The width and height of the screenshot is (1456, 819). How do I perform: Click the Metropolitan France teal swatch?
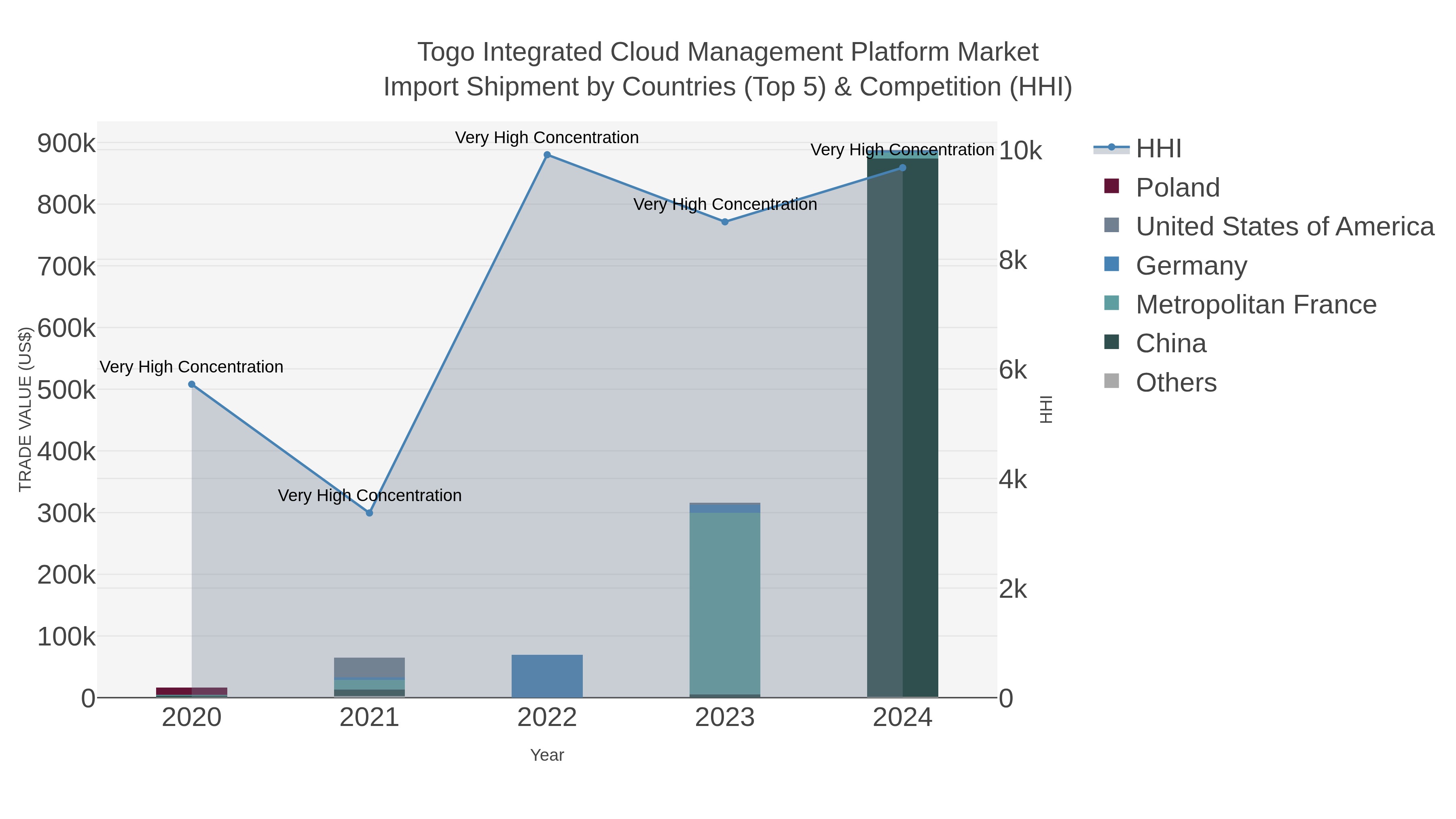[x=1111, y=303]
